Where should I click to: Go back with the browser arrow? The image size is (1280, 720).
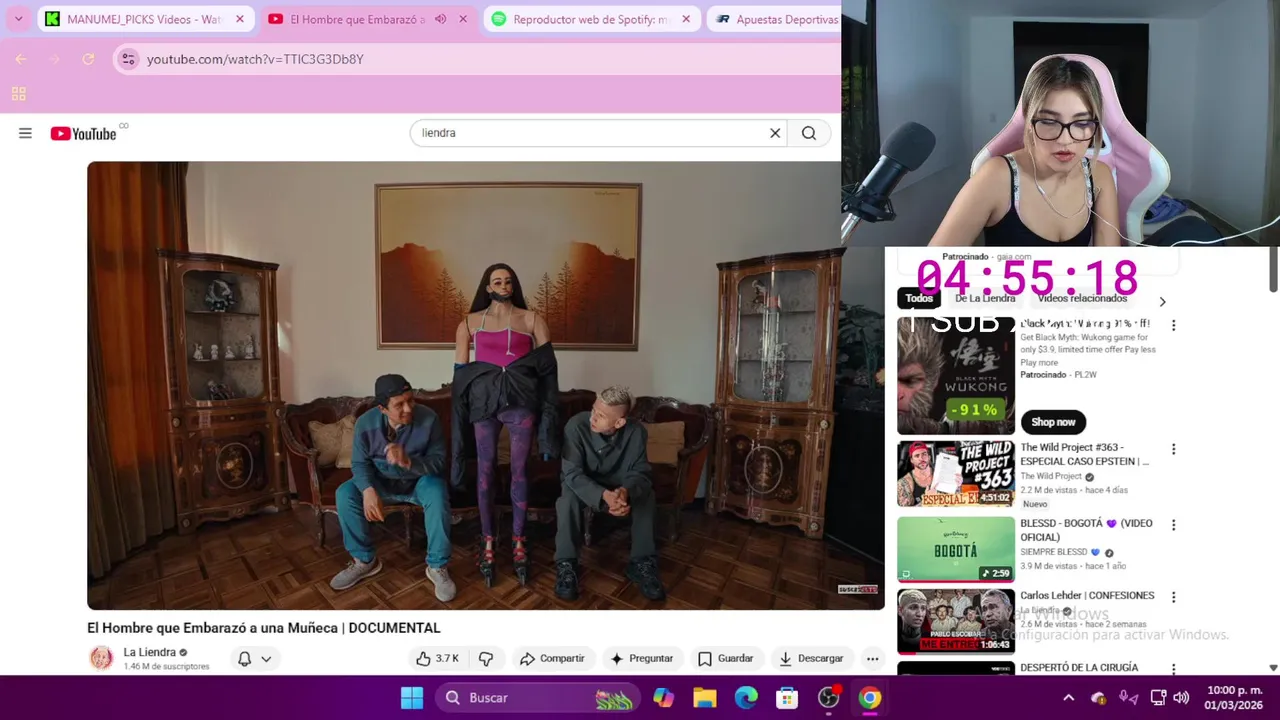[21, 59]
